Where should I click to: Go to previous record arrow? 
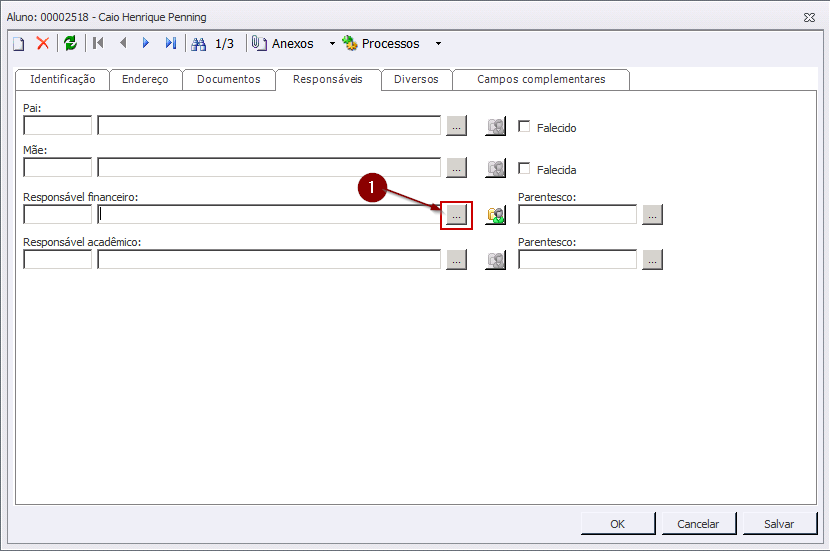tap(123, 44)
